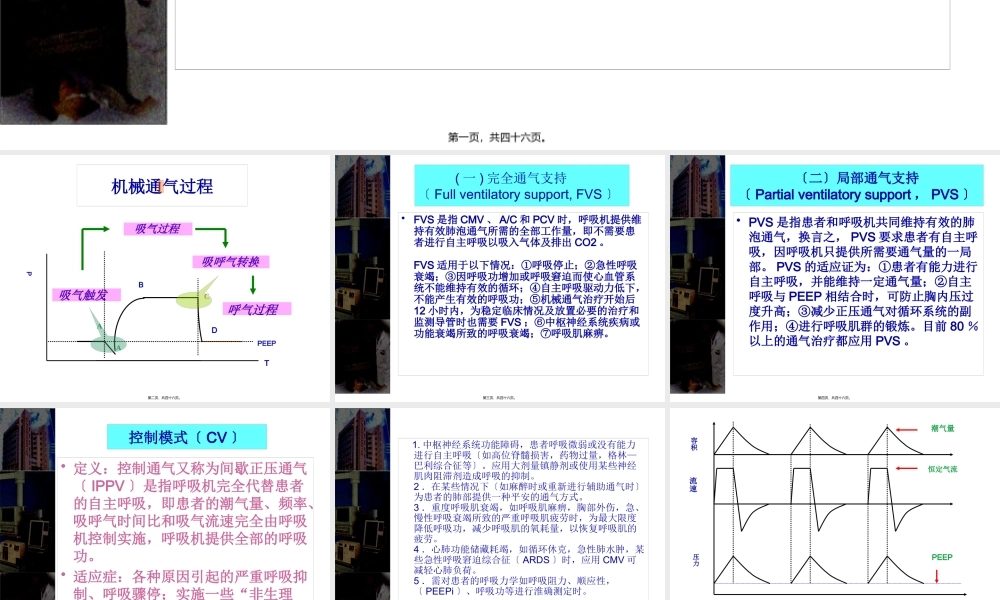Select the 吸气触发 pink label
Image resolution: width=1000 pixels, height=600 pixels.
(85, 295)
